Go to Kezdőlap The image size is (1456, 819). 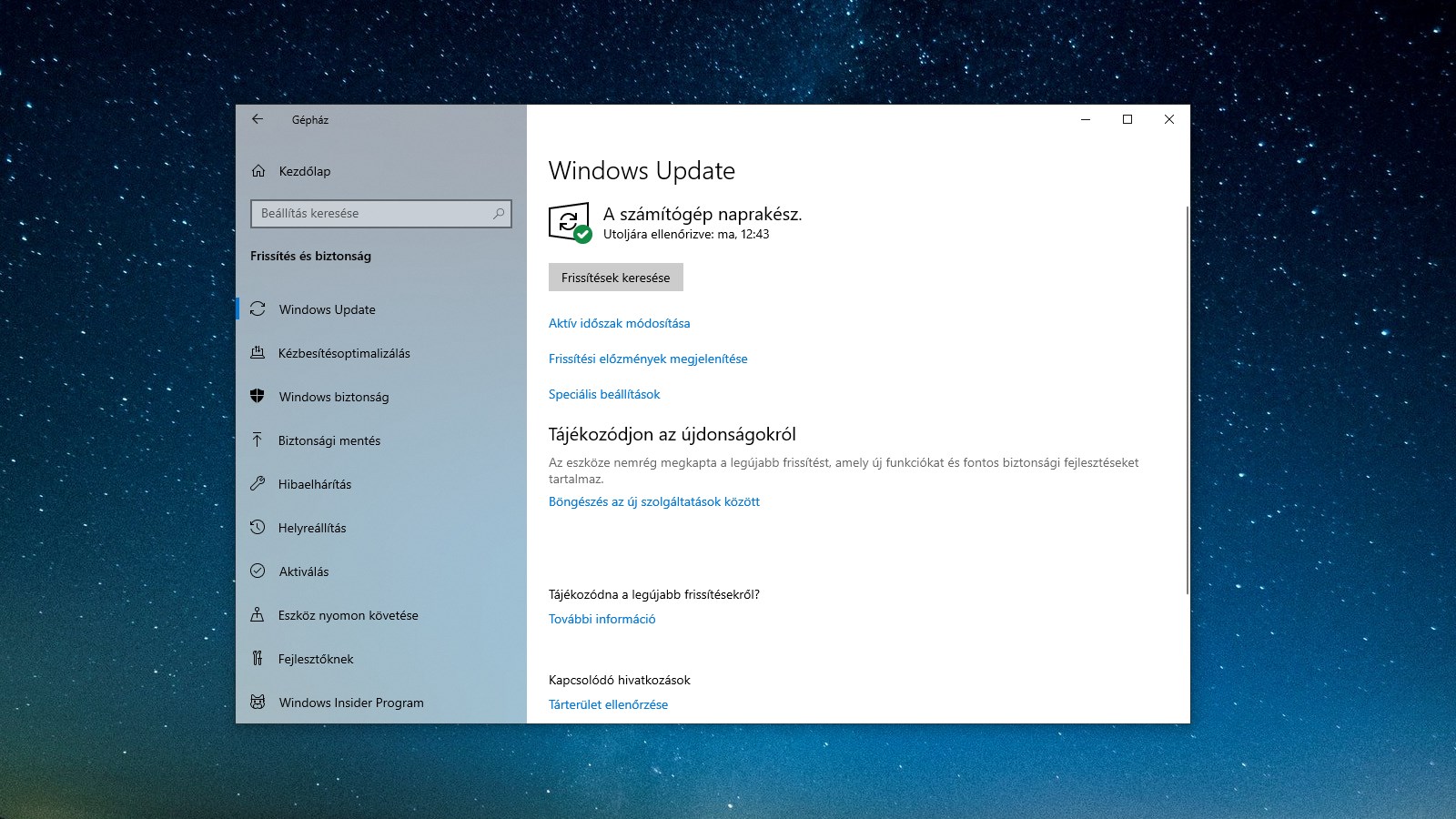coord(381,171)
